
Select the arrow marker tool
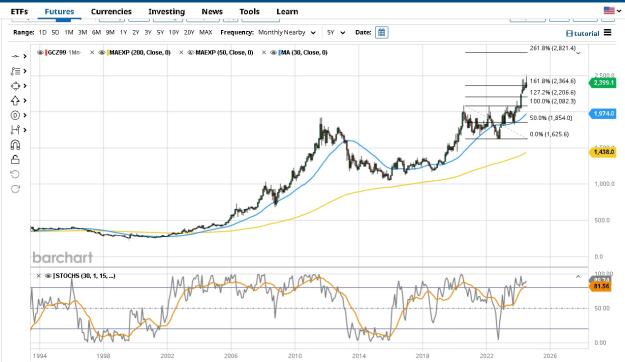click(x=15, y=100)
